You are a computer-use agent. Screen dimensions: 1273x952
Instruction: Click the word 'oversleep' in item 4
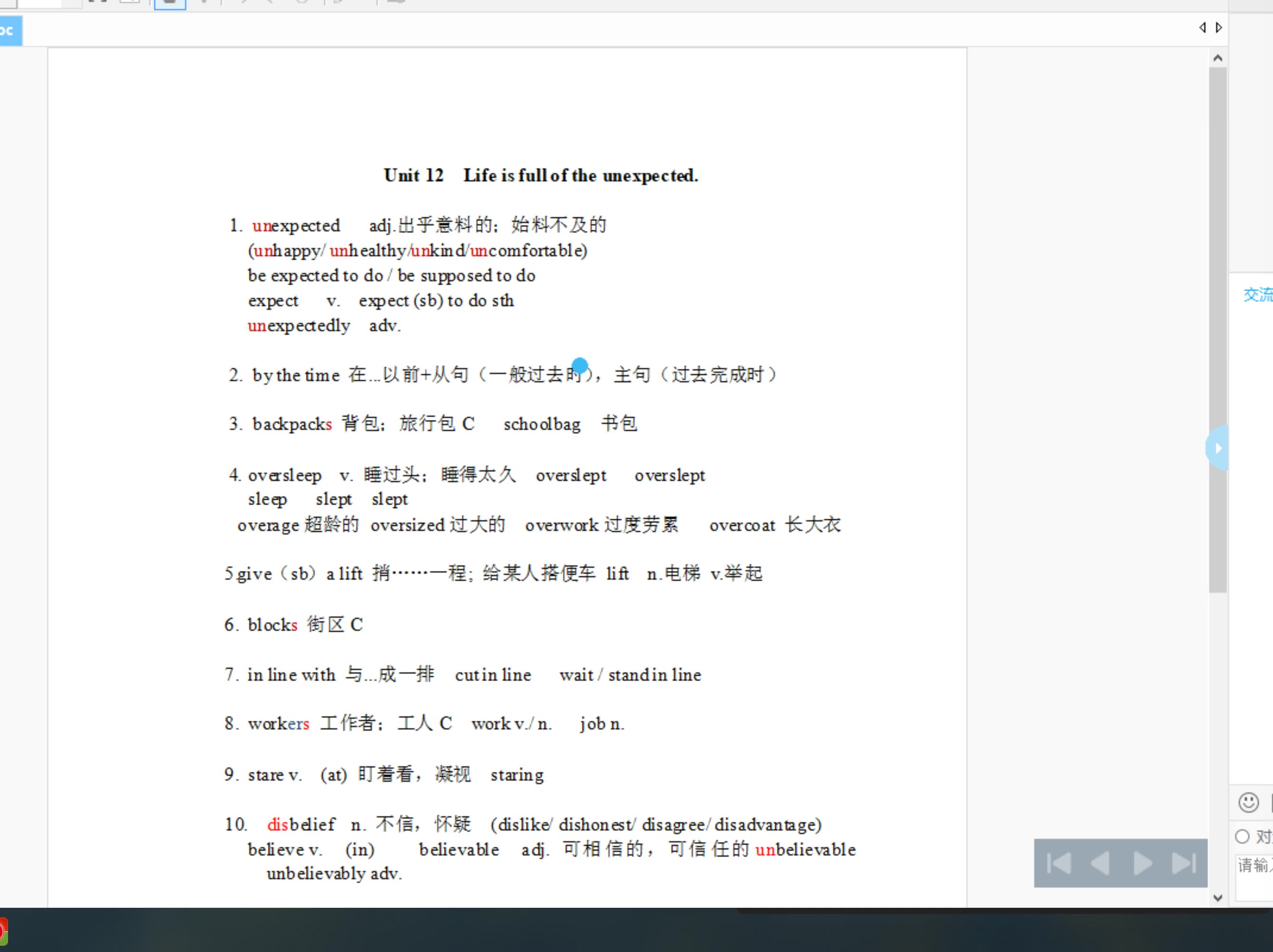pyautogui.click(x=285, y=476)
